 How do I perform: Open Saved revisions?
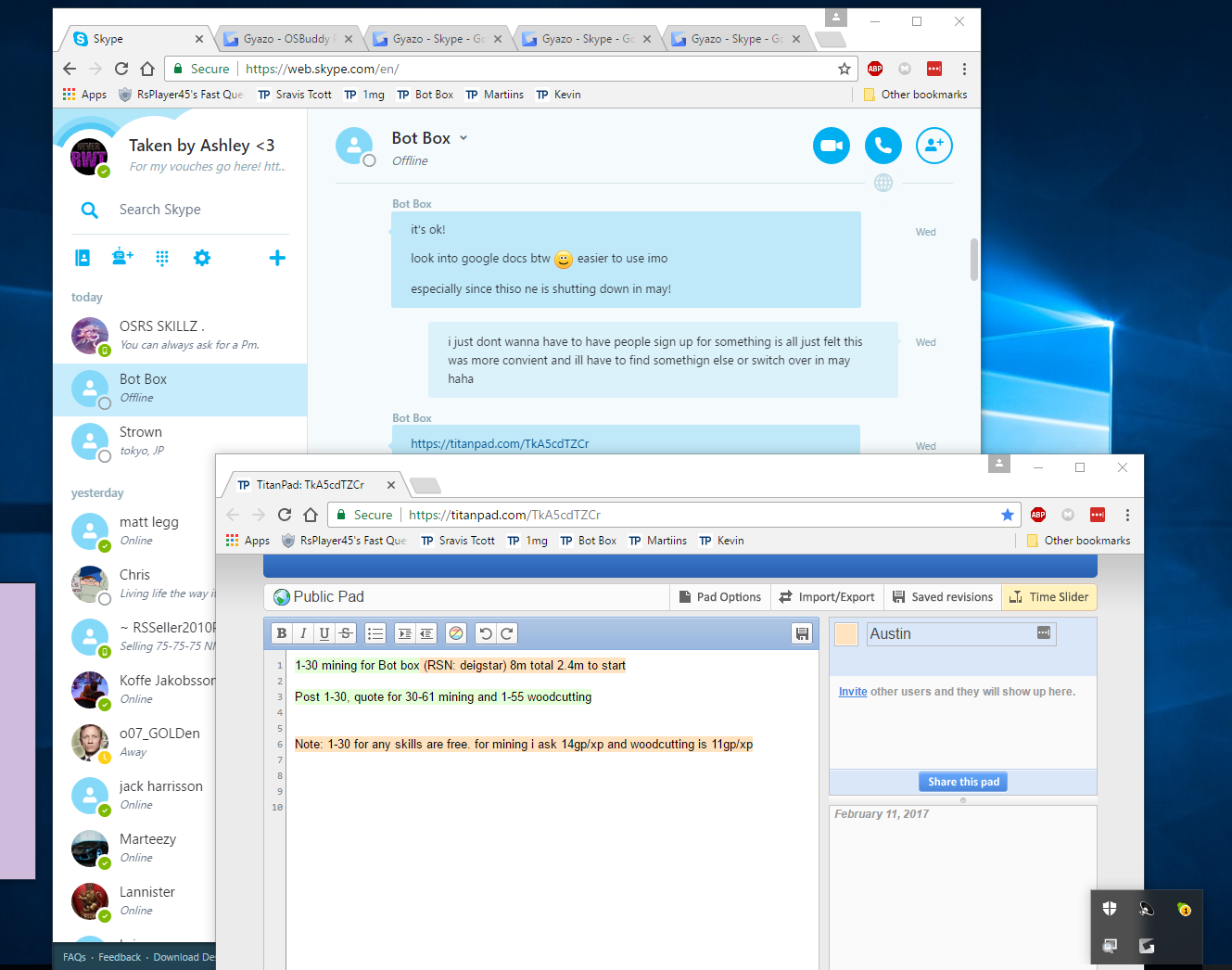coord(943,597)
